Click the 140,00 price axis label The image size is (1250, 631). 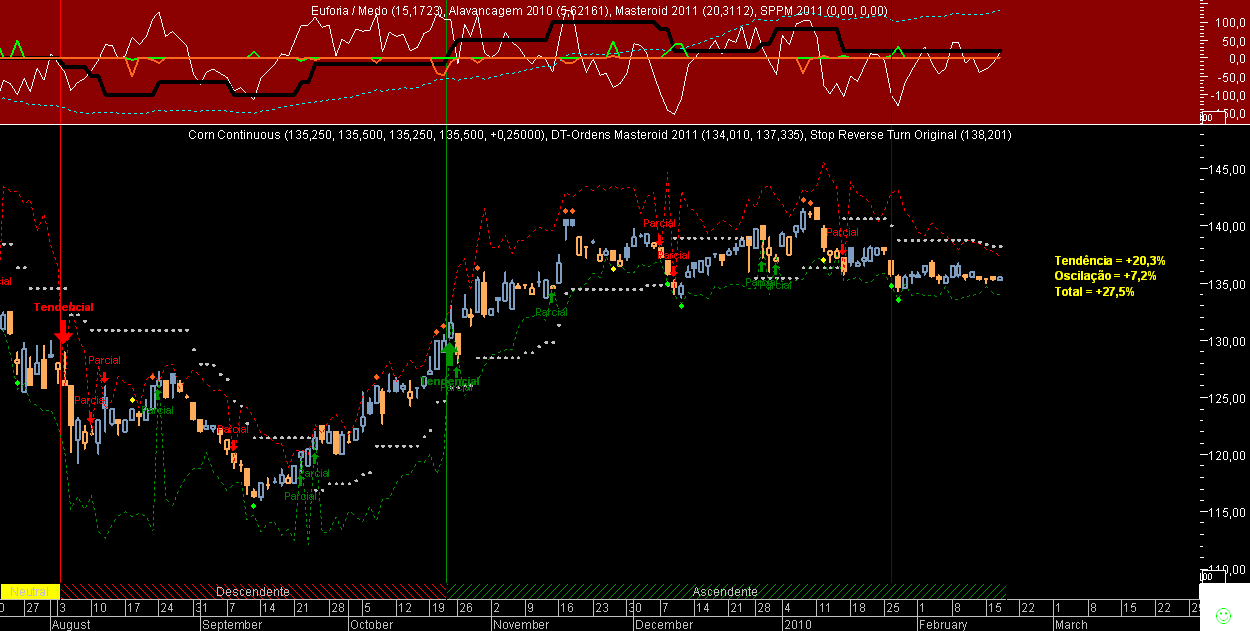tap(1229, 226)
